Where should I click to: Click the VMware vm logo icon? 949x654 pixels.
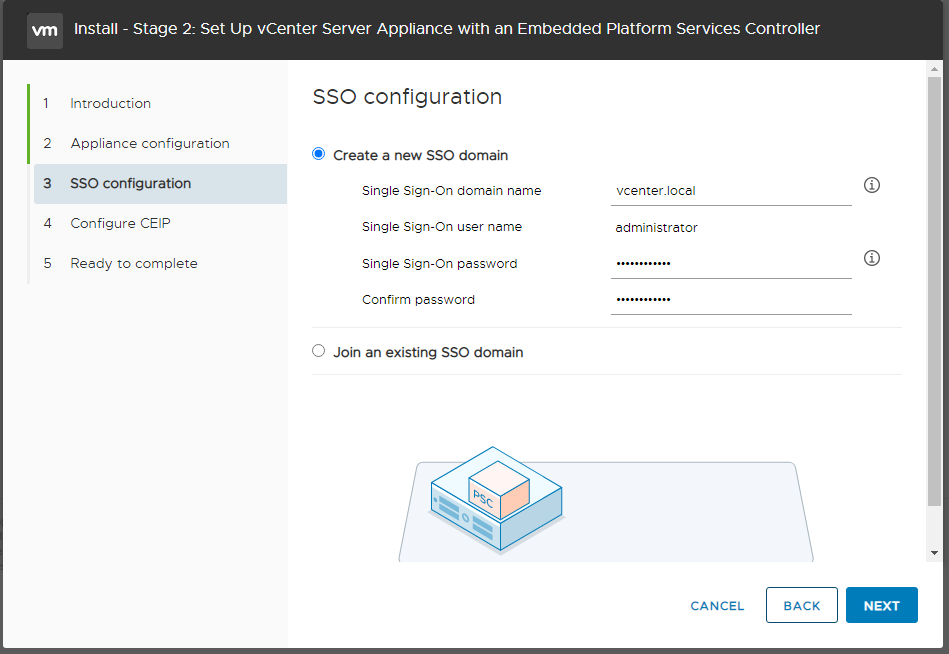coord(45,30)
